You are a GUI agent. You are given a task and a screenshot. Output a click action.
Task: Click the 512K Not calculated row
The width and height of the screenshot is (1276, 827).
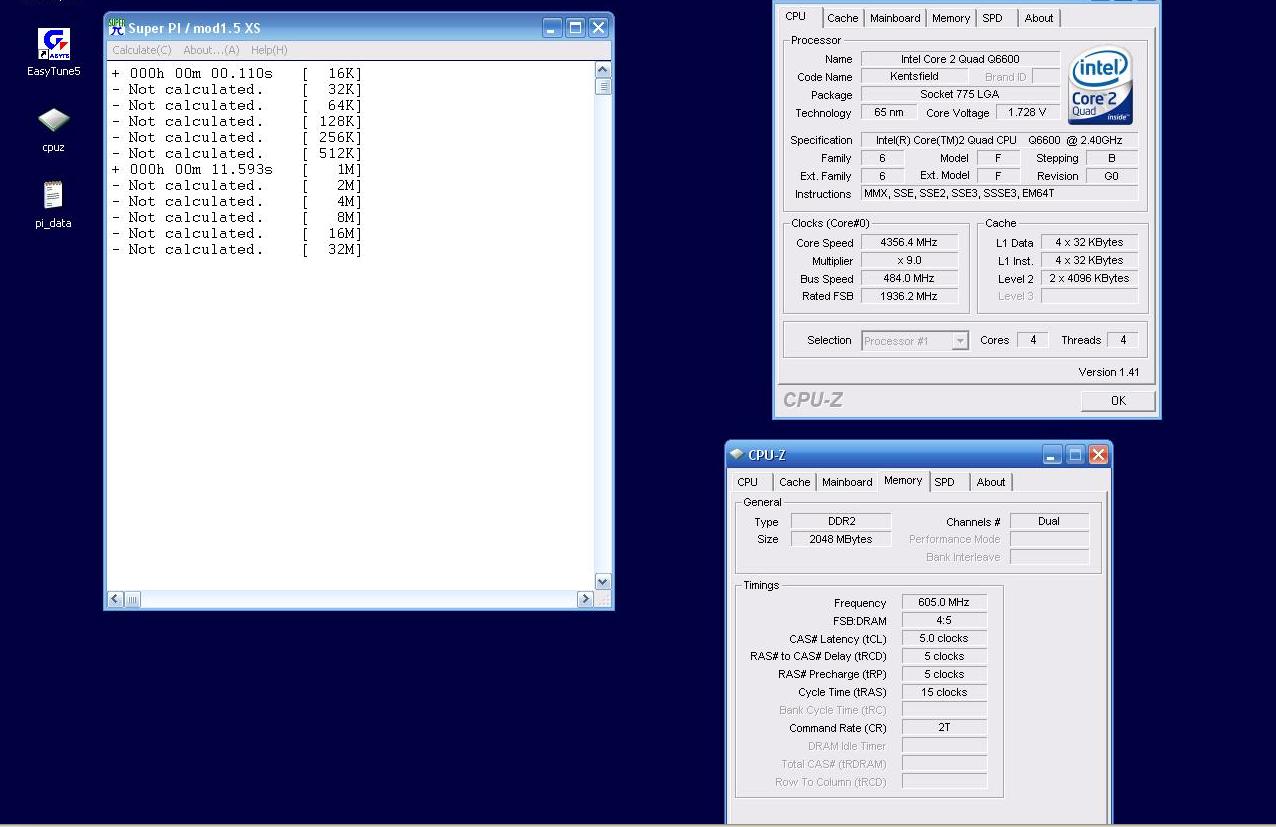[x=237, y=153]
